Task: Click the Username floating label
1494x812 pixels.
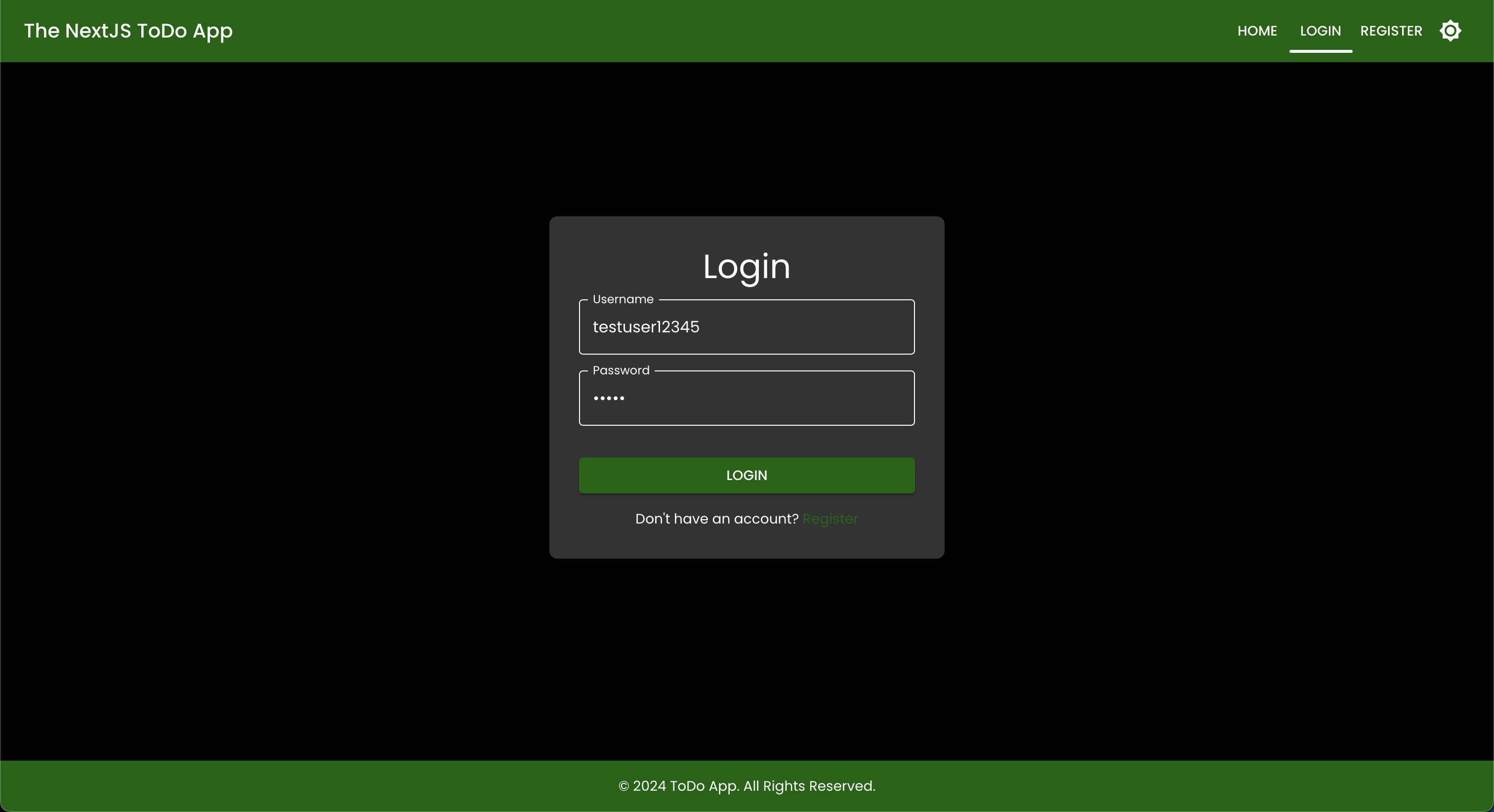Action: click(623, 299)
